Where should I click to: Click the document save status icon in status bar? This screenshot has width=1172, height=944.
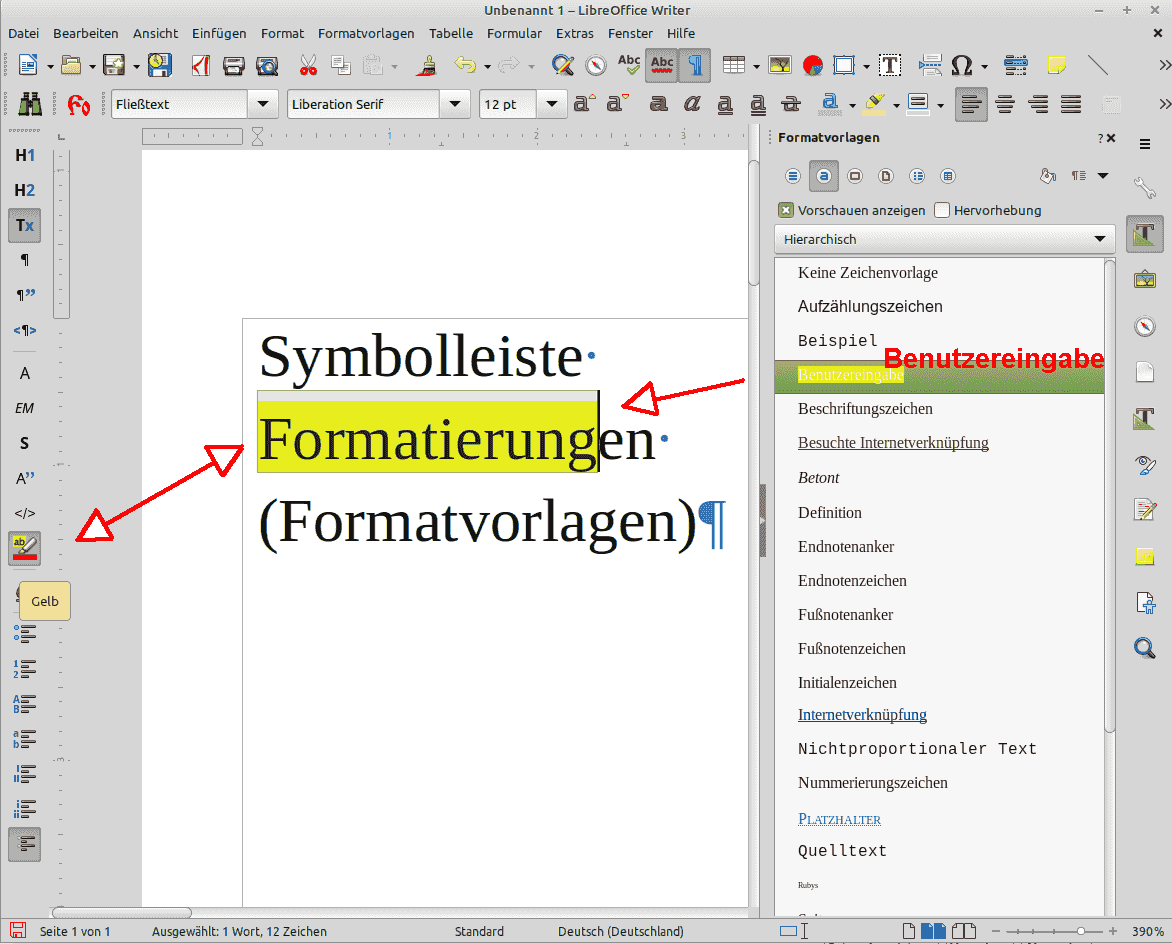(18, 931)
